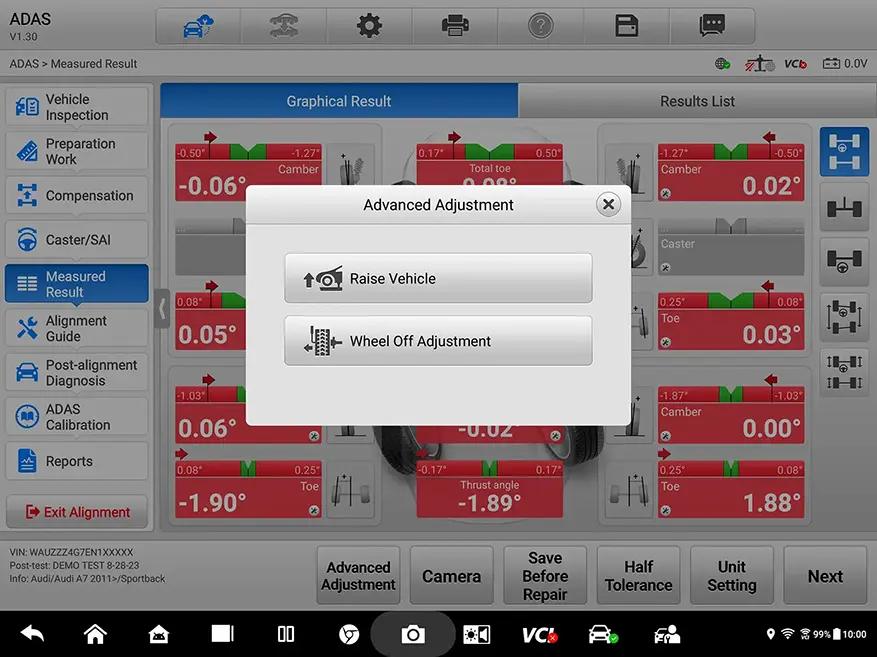
Task: Open Vehicle Inspection in sidebar
Action: [77, 108]
